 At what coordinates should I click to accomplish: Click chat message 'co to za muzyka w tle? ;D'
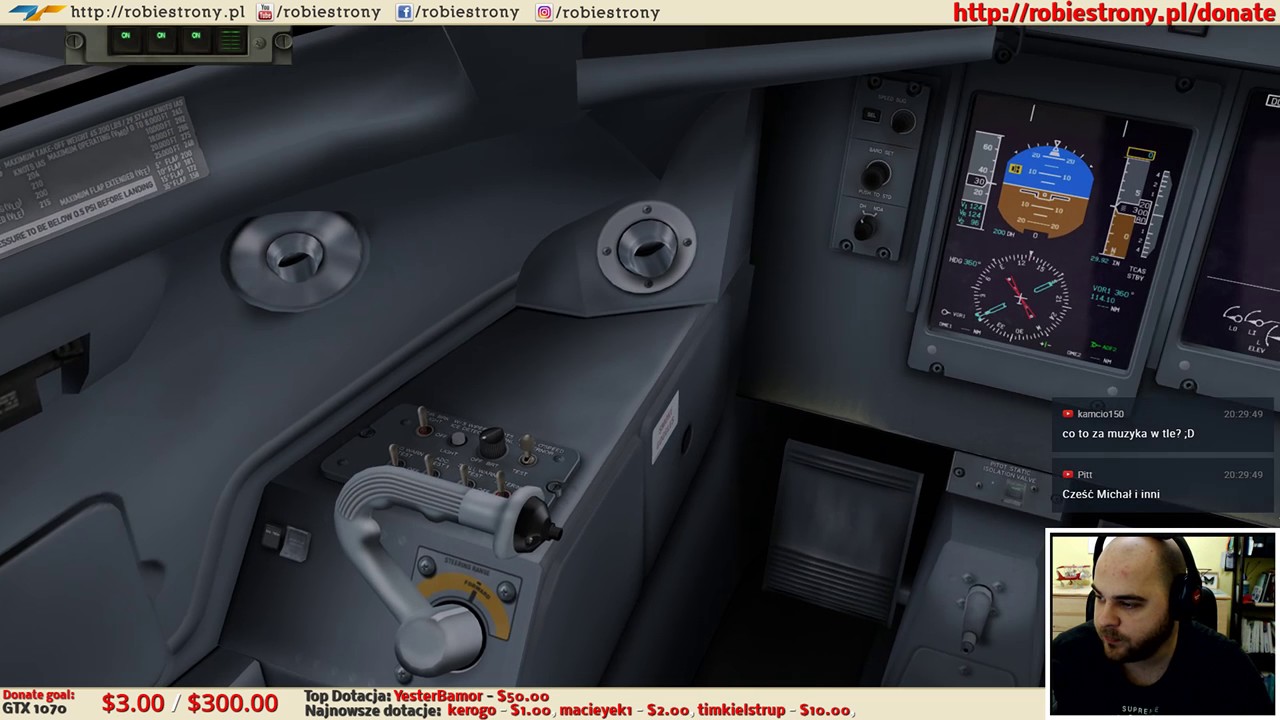tap(1128, 433)
